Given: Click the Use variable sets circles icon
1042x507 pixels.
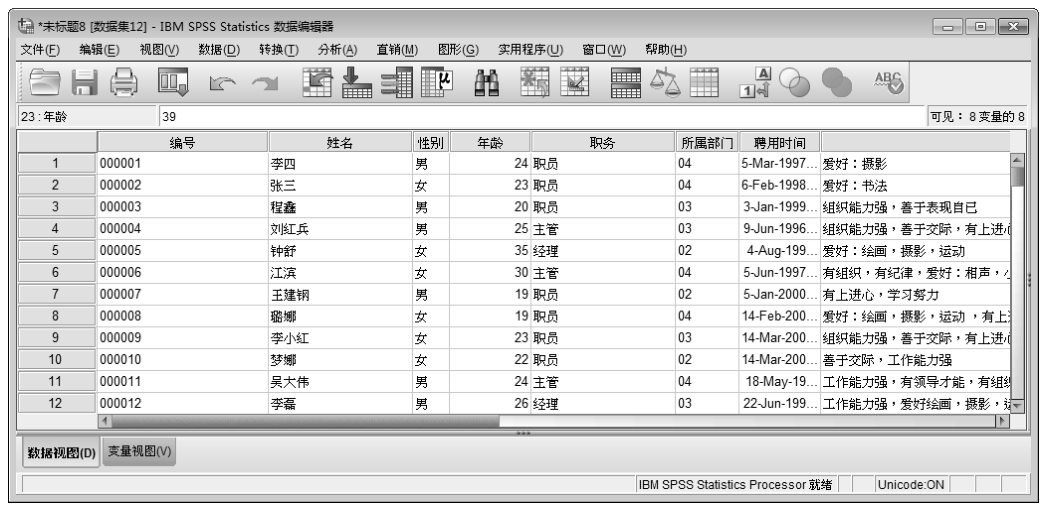Looking at the screenshot, I should pos(795,83).
